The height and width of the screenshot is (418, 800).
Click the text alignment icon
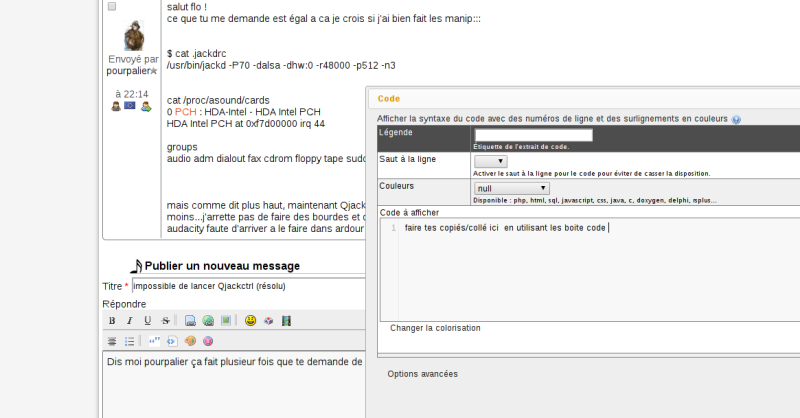coord(112,341)
